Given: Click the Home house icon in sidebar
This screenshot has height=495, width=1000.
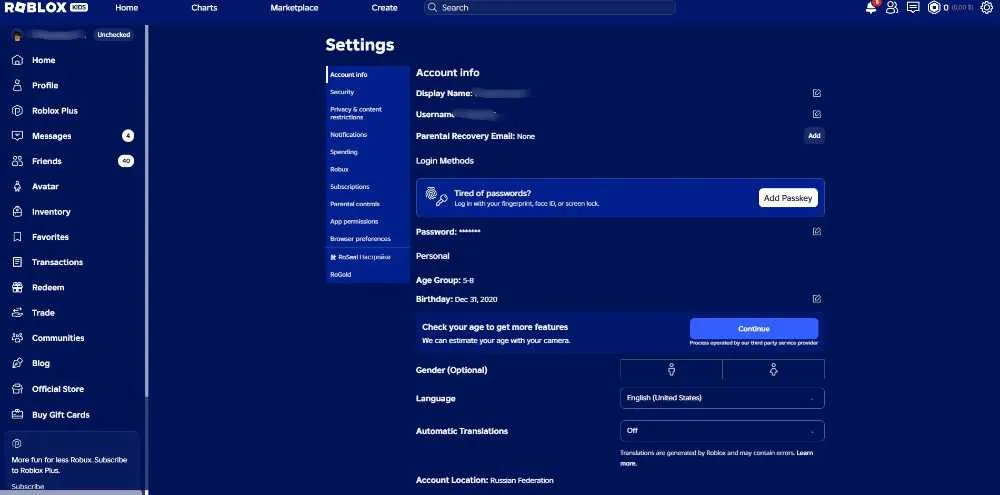Looking at the screenshot, I should (18, 60).
